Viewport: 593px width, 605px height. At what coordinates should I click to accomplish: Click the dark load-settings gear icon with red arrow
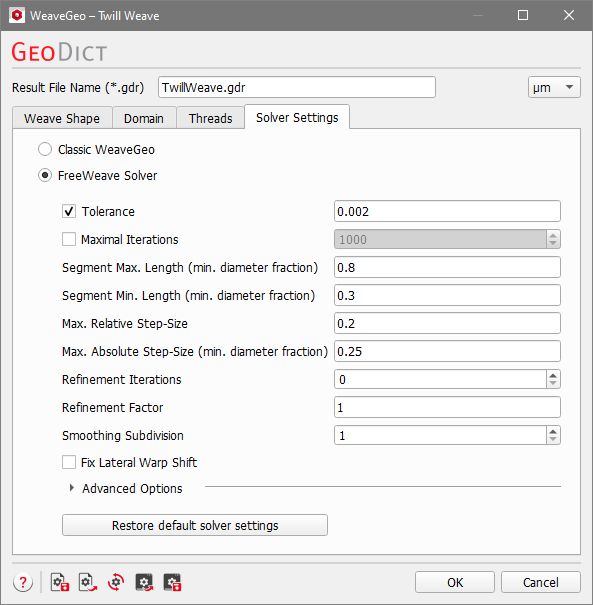coord(144,582)
